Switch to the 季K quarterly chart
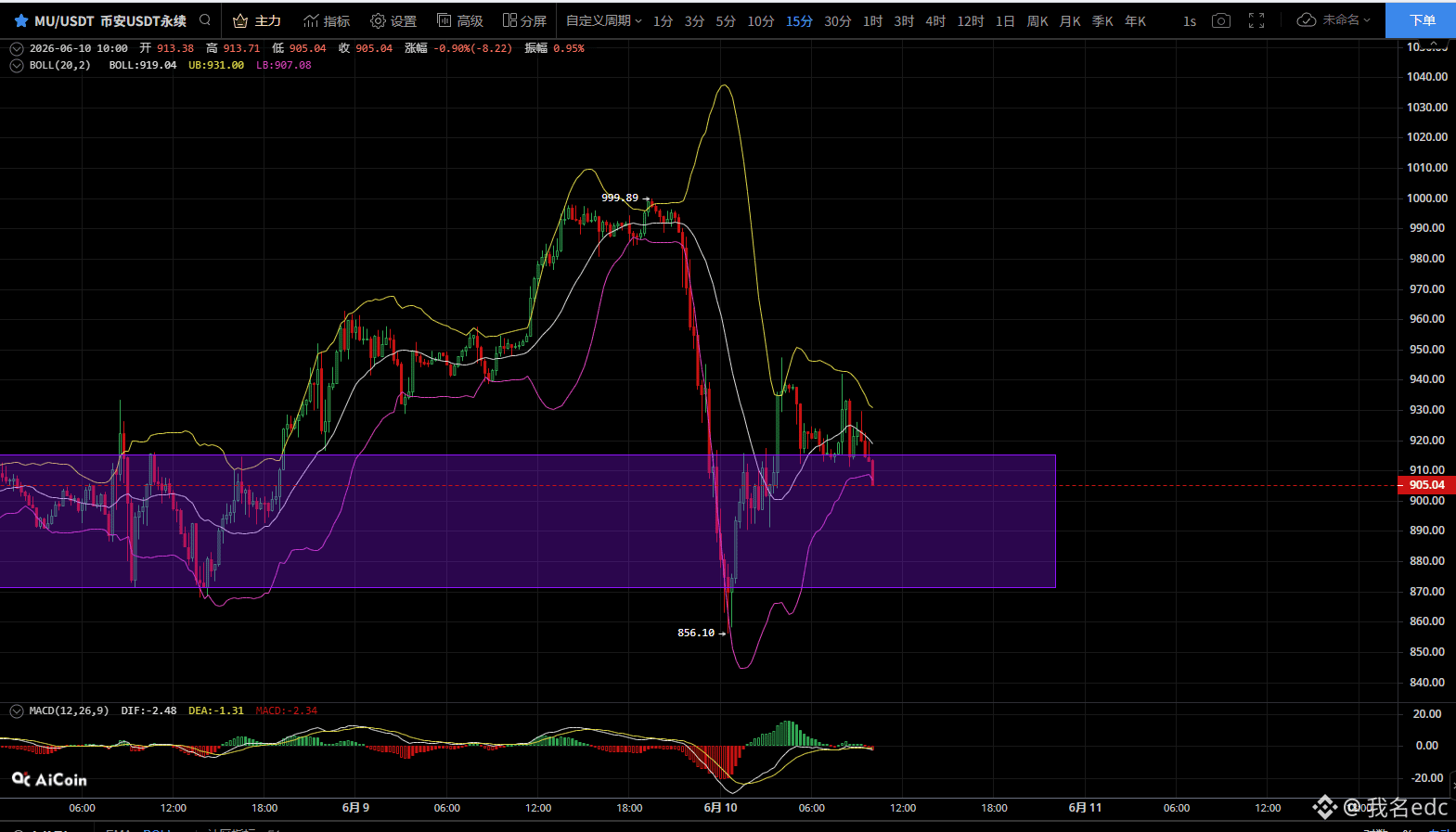 [1102, 20]
